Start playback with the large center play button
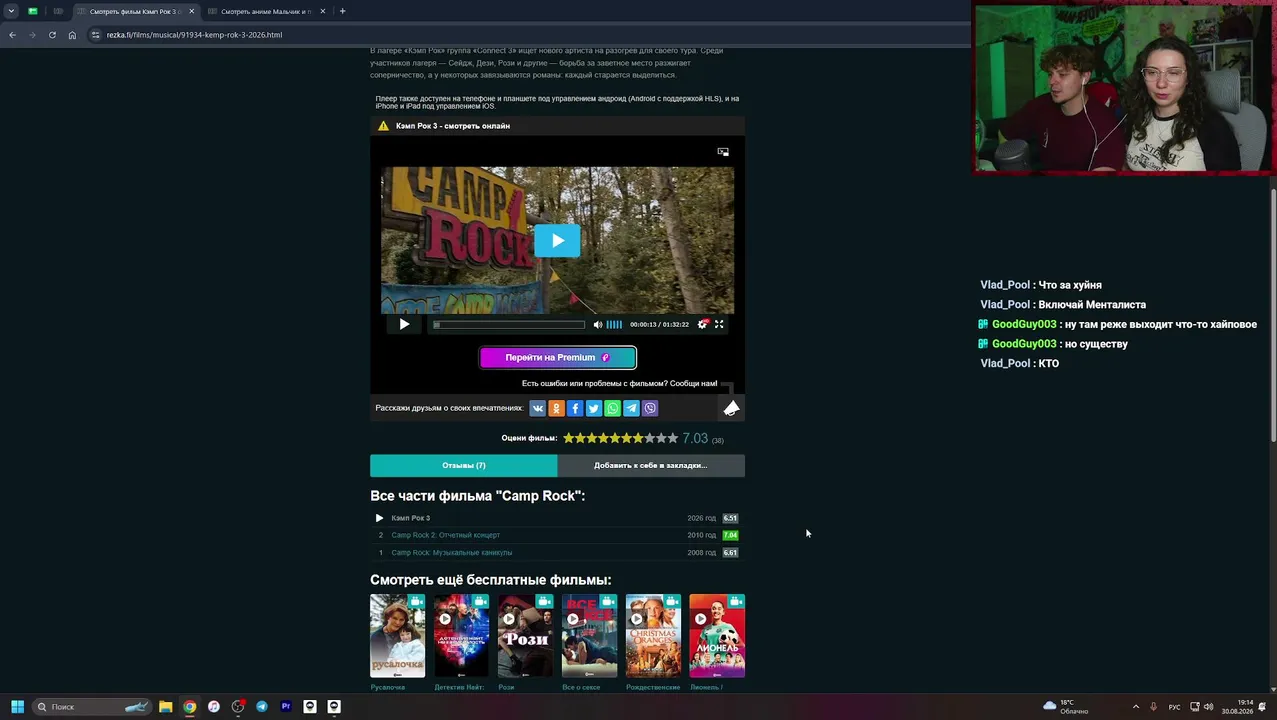The image size is (1277, 720). pyautogui.click(x=557, y=240)
